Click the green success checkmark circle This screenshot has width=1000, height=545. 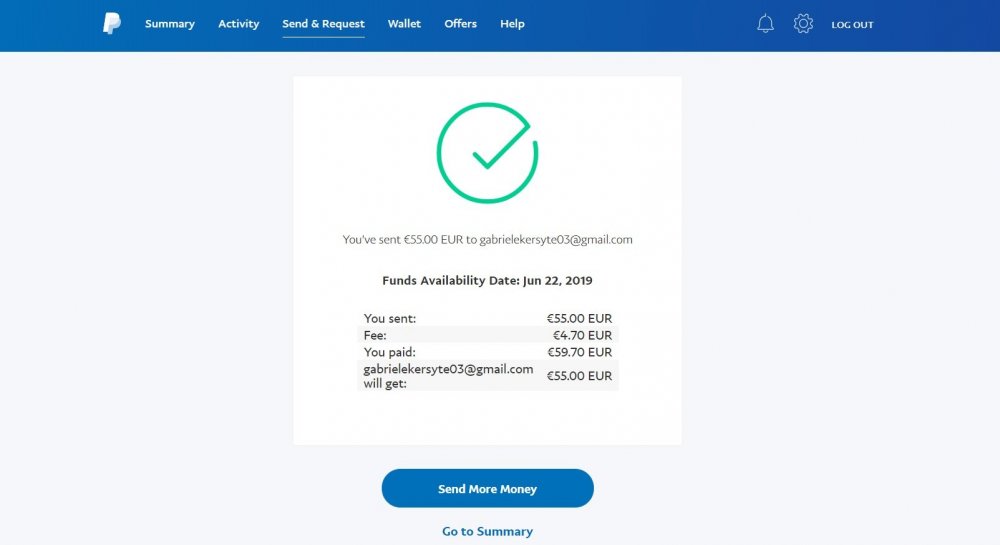point(487,153)
